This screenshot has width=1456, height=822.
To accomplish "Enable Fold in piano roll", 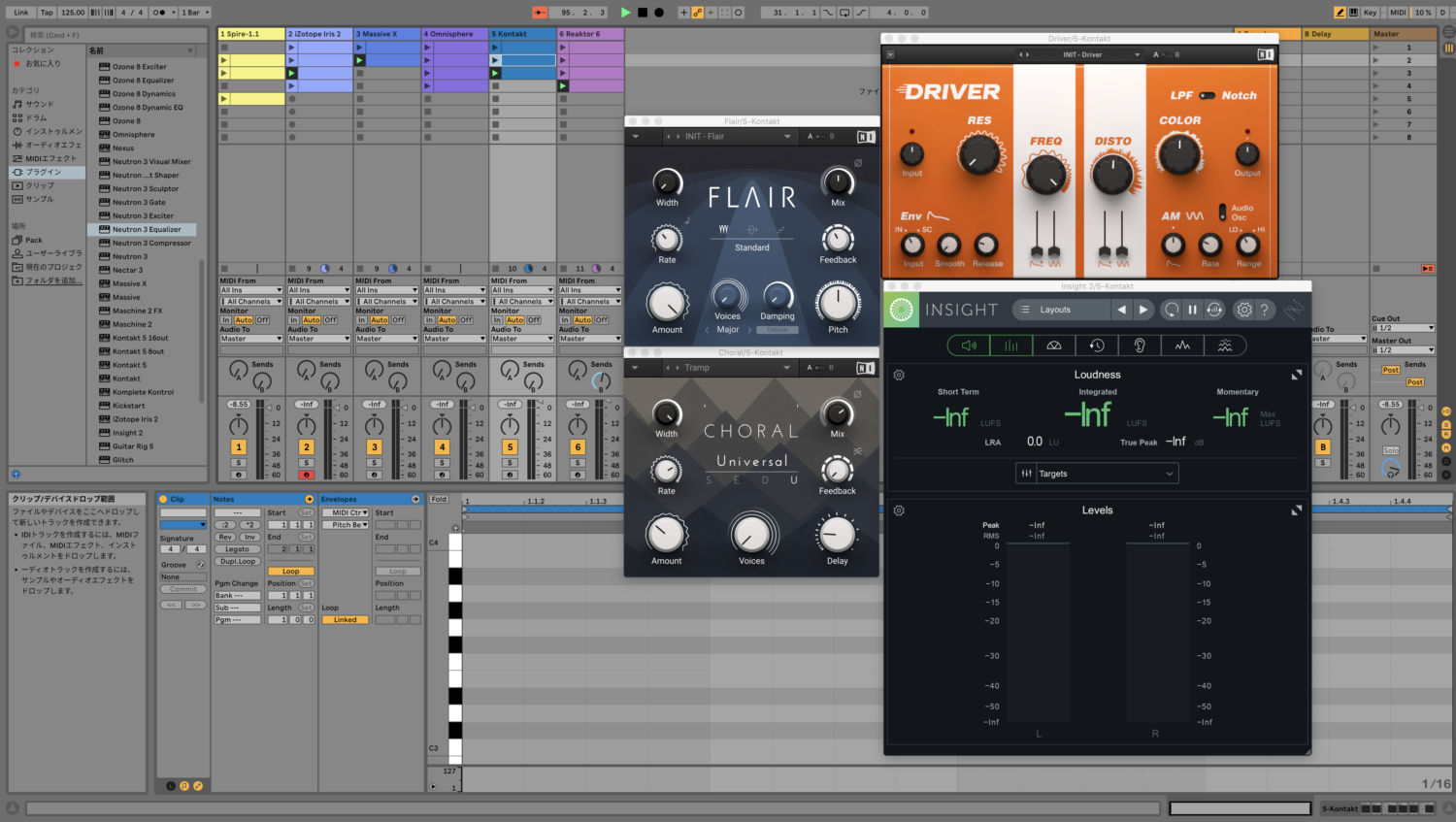I will [439, 499].
